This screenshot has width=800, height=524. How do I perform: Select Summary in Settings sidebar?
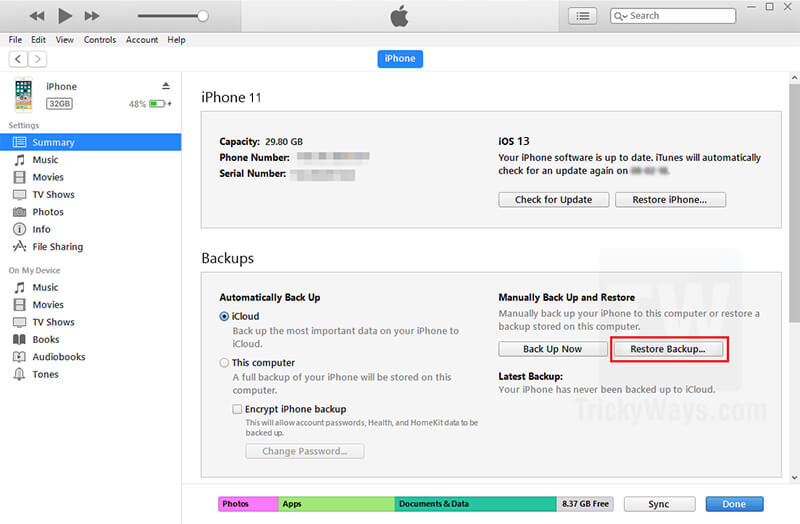(x=90, y=142)
